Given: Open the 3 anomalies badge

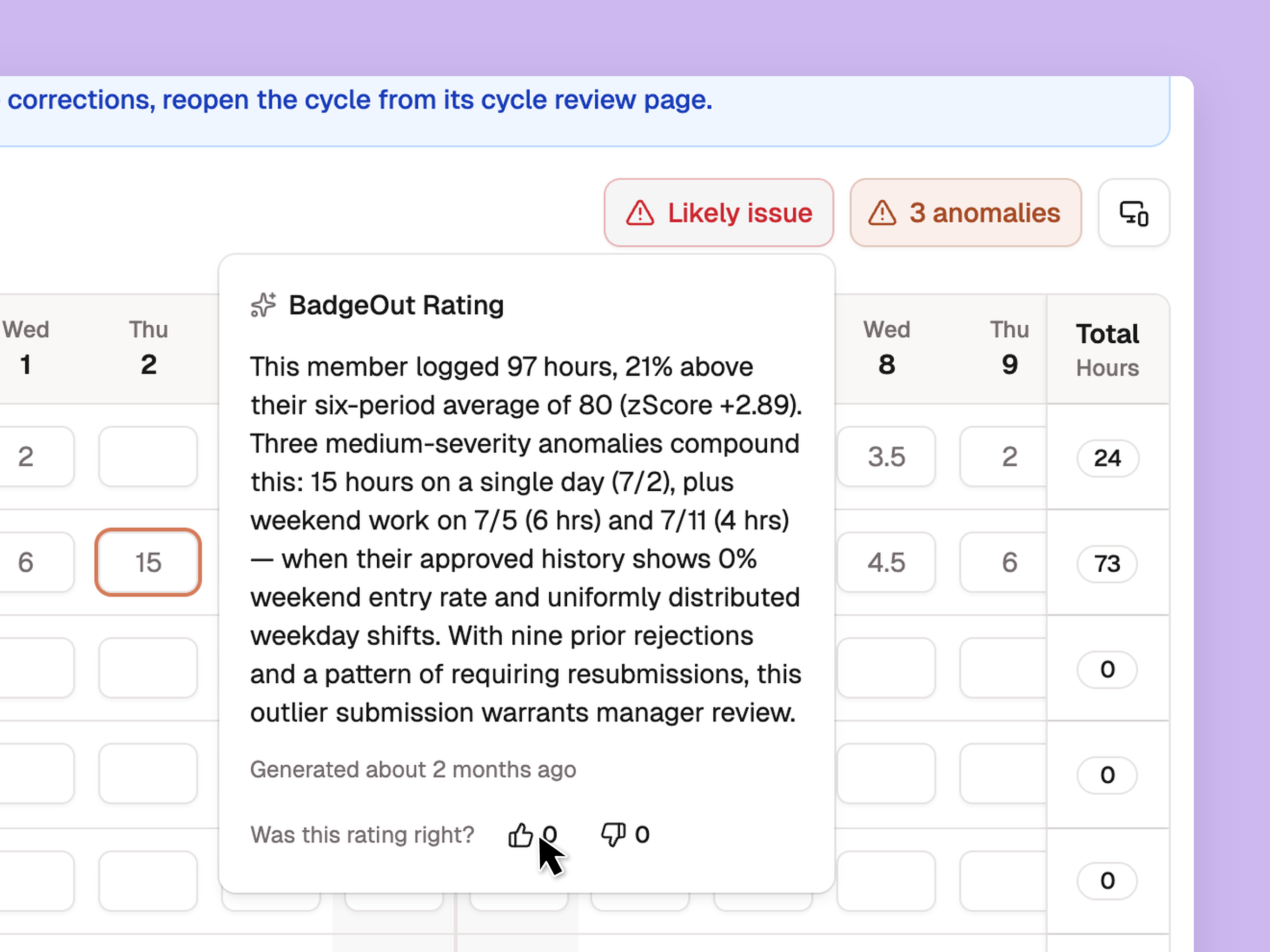Looking at the screenshot, I should (x=966, y=213).
